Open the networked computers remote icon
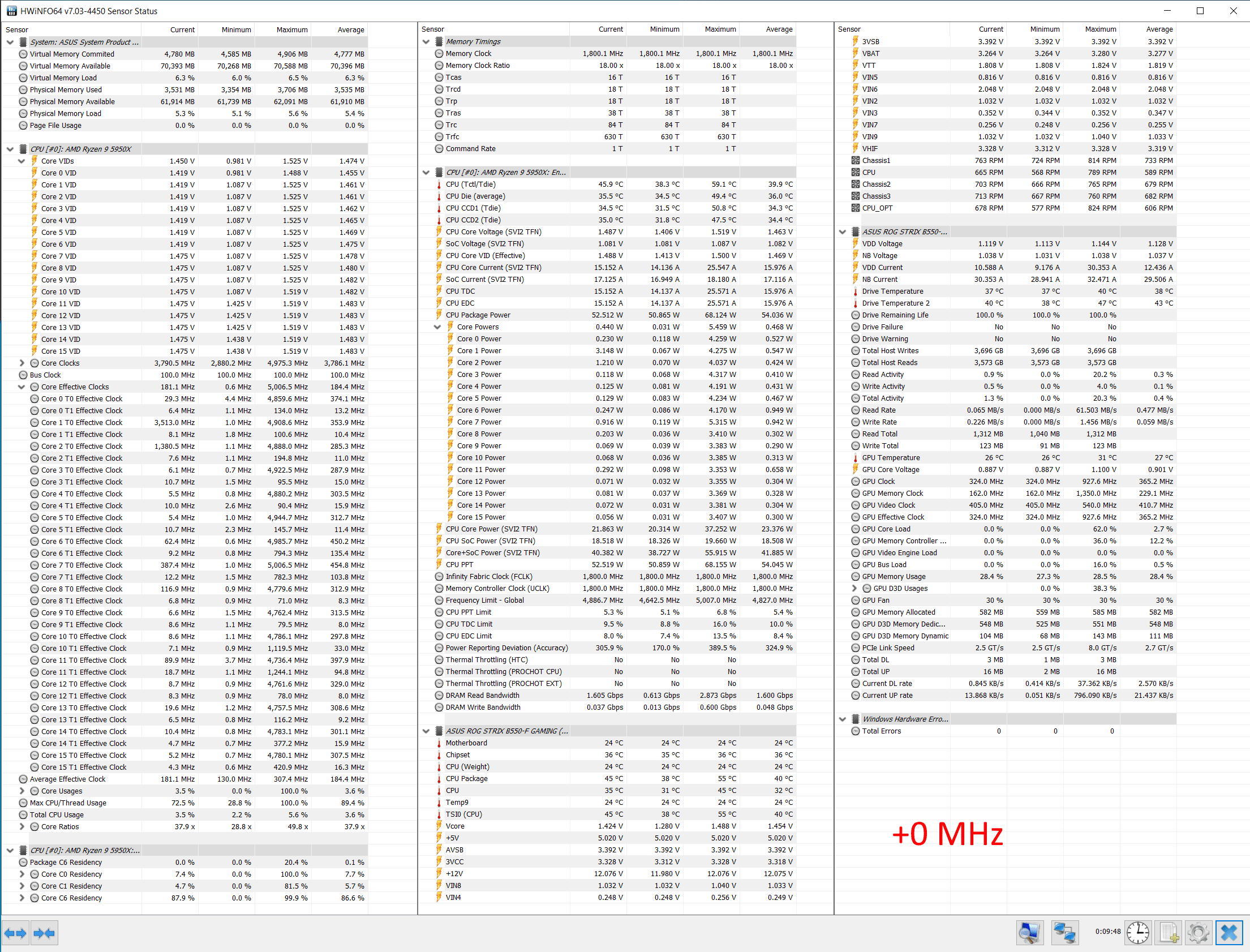This screenshot has width=1250, height=952. coord(1066,933)
